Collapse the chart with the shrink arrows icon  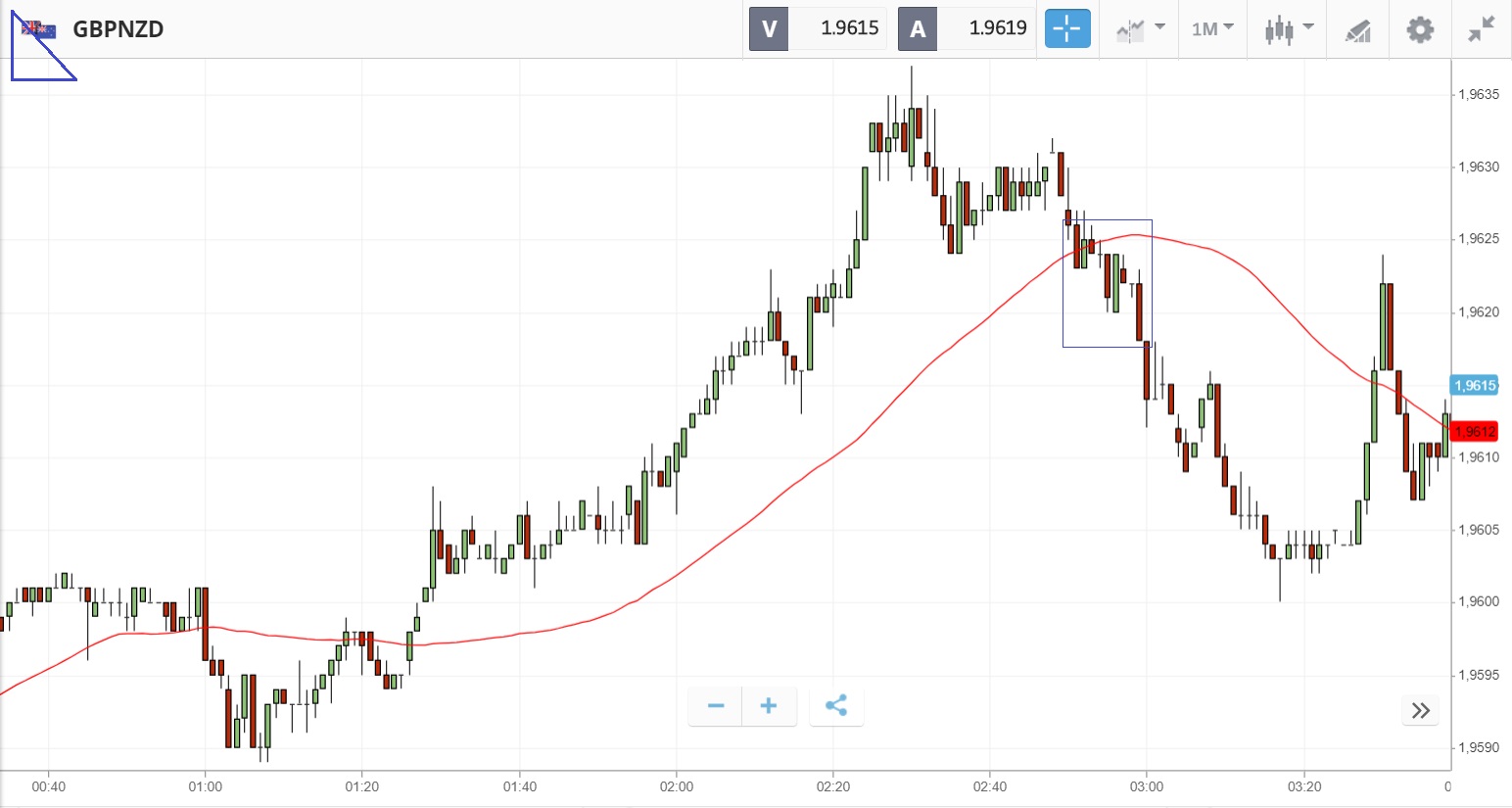1482,29
